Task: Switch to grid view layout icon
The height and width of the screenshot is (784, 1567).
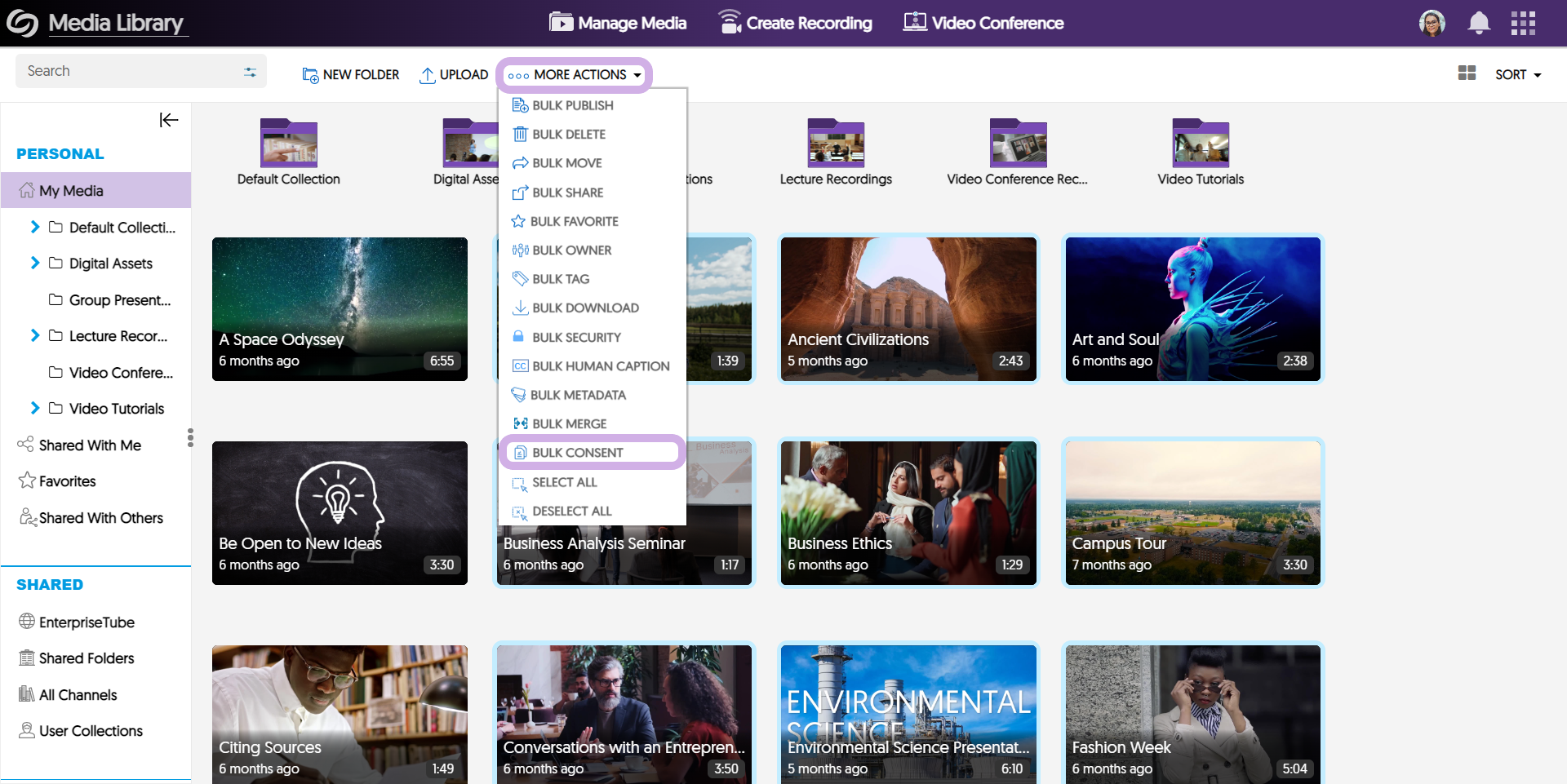Action: click(x=1467, y=73)
